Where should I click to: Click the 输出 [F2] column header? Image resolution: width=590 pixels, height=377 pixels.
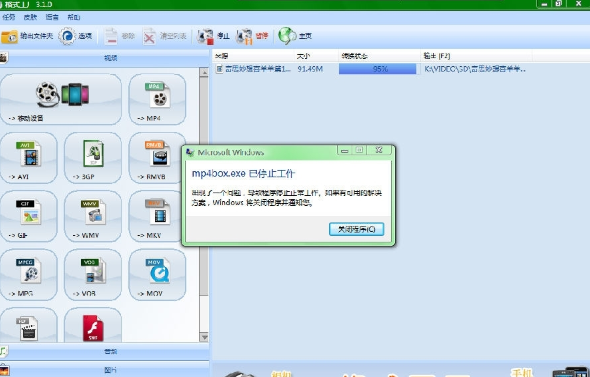click(476, 56)
